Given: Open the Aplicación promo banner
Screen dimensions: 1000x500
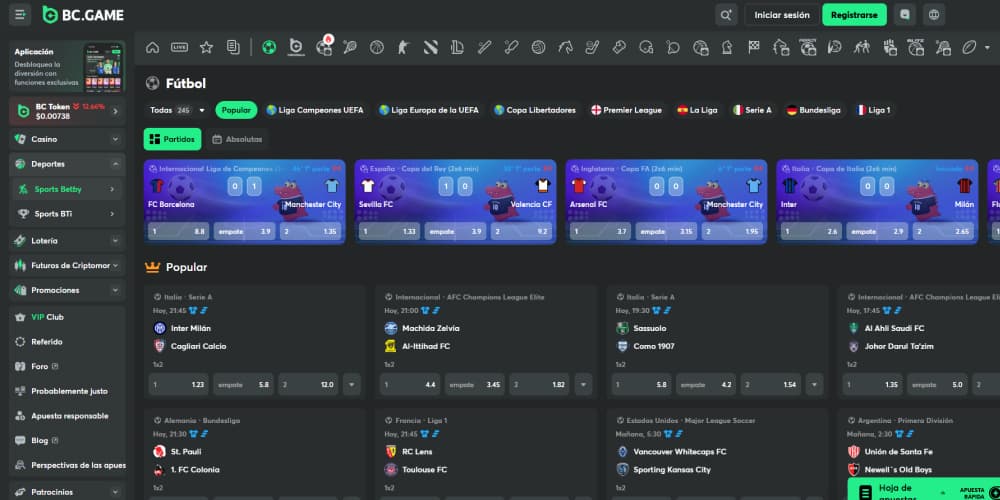Looking at the screenshot, I should (67, 67).
